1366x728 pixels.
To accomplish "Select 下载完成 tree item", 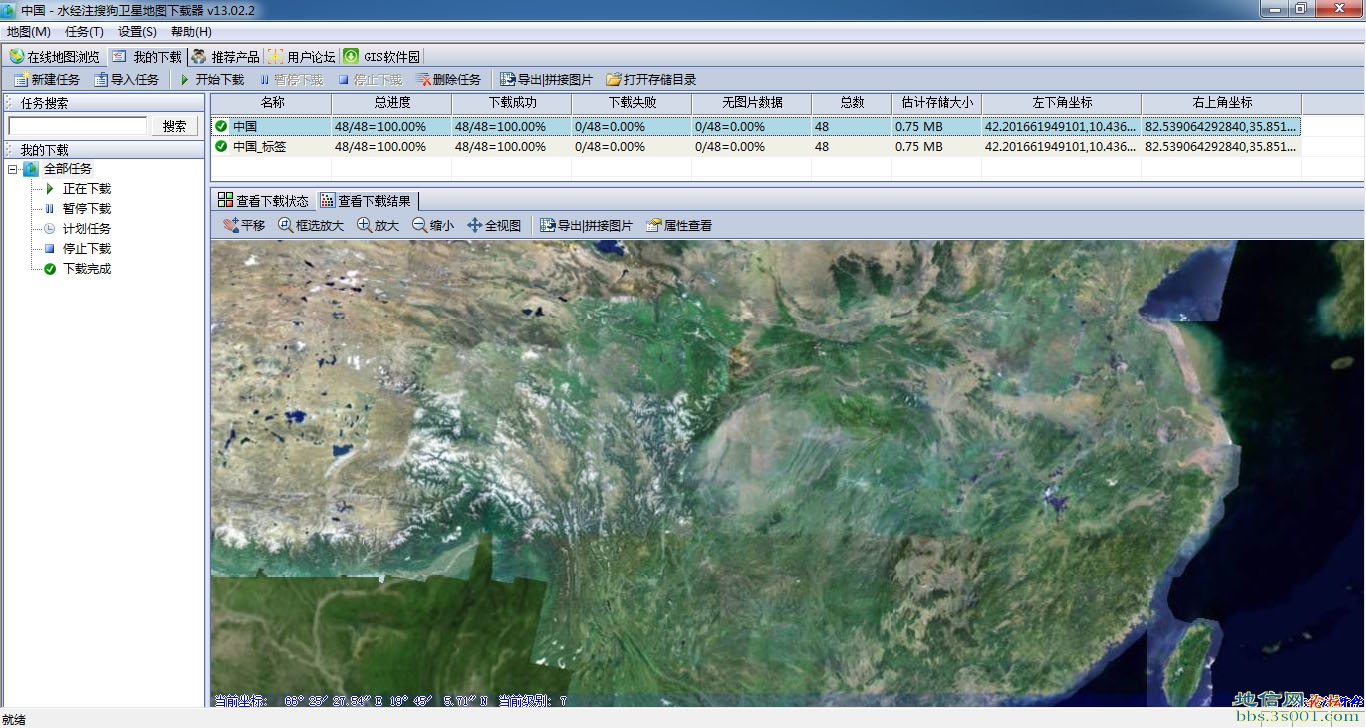I will [87, 269].
